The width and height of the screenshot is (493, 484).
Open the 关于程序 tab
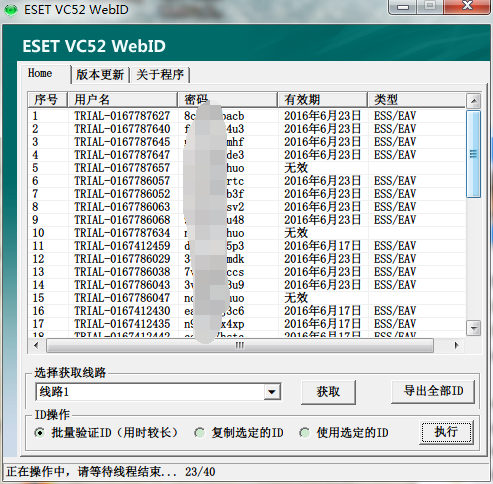click(x=160, y=75)
